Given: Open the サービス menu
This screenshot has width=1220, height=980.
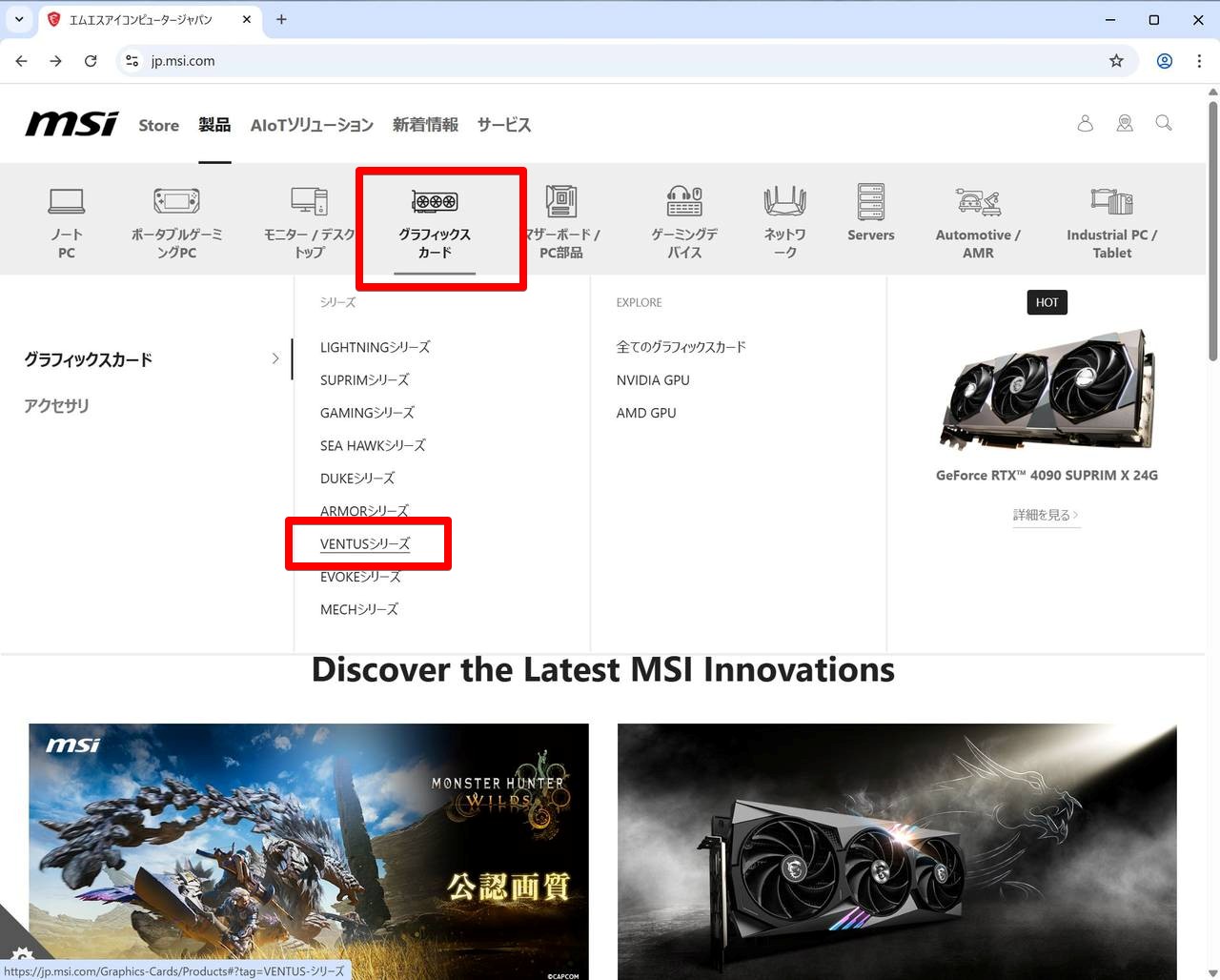Looking at the screenshot, I should pyautogui.click(x=504, y=125).
